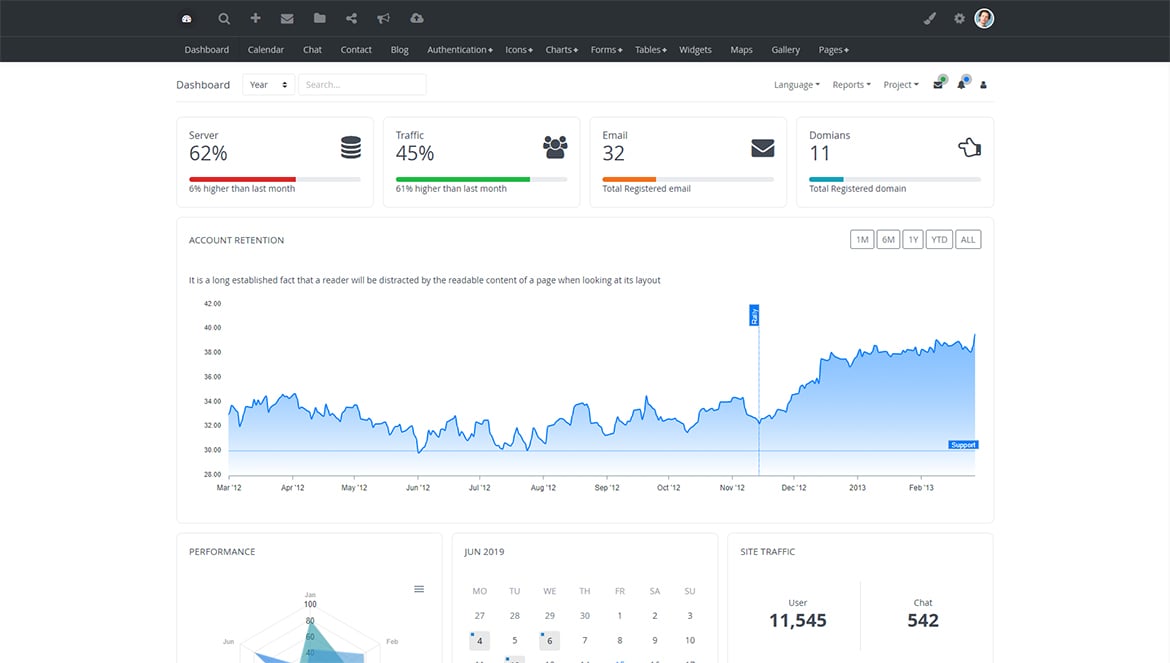Select calendar day 30
The height and width of the screenshot is (663, 1170).
[x=585, y=616]
